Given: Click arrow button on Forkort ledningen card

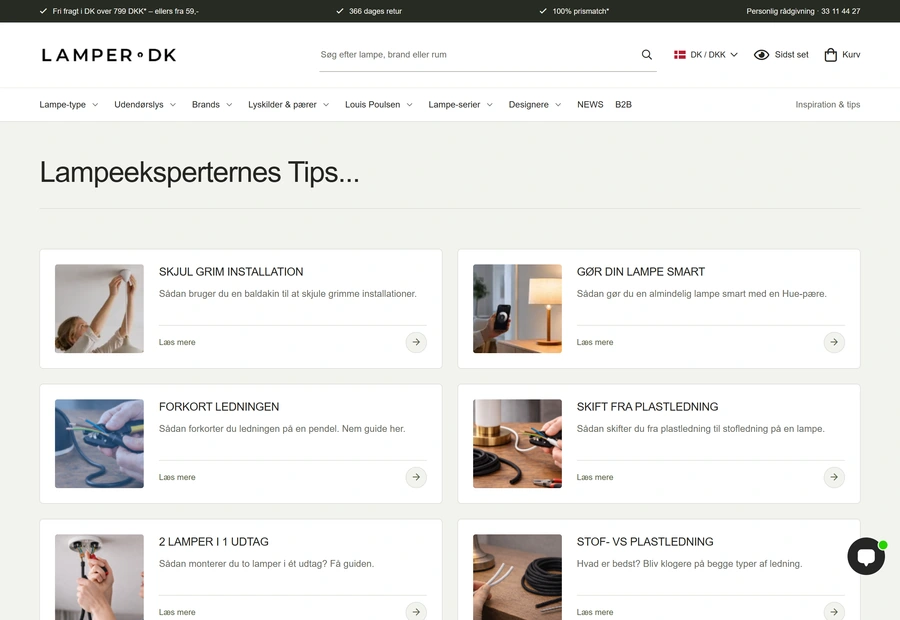Looking at the screenshot, I should point(416,477).
